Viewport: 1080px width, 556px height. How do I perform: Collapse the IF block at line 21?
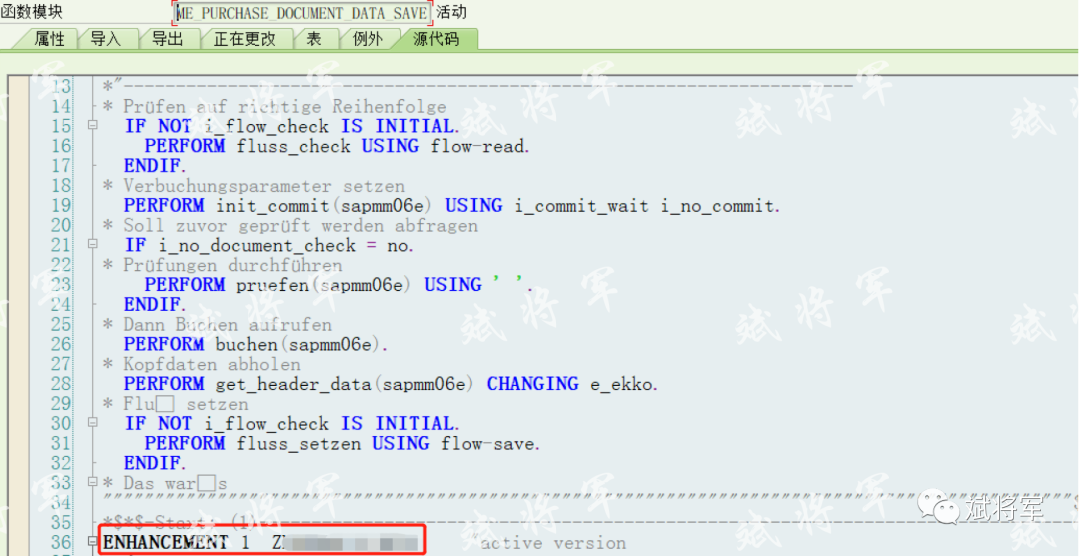tap(92, 244)
